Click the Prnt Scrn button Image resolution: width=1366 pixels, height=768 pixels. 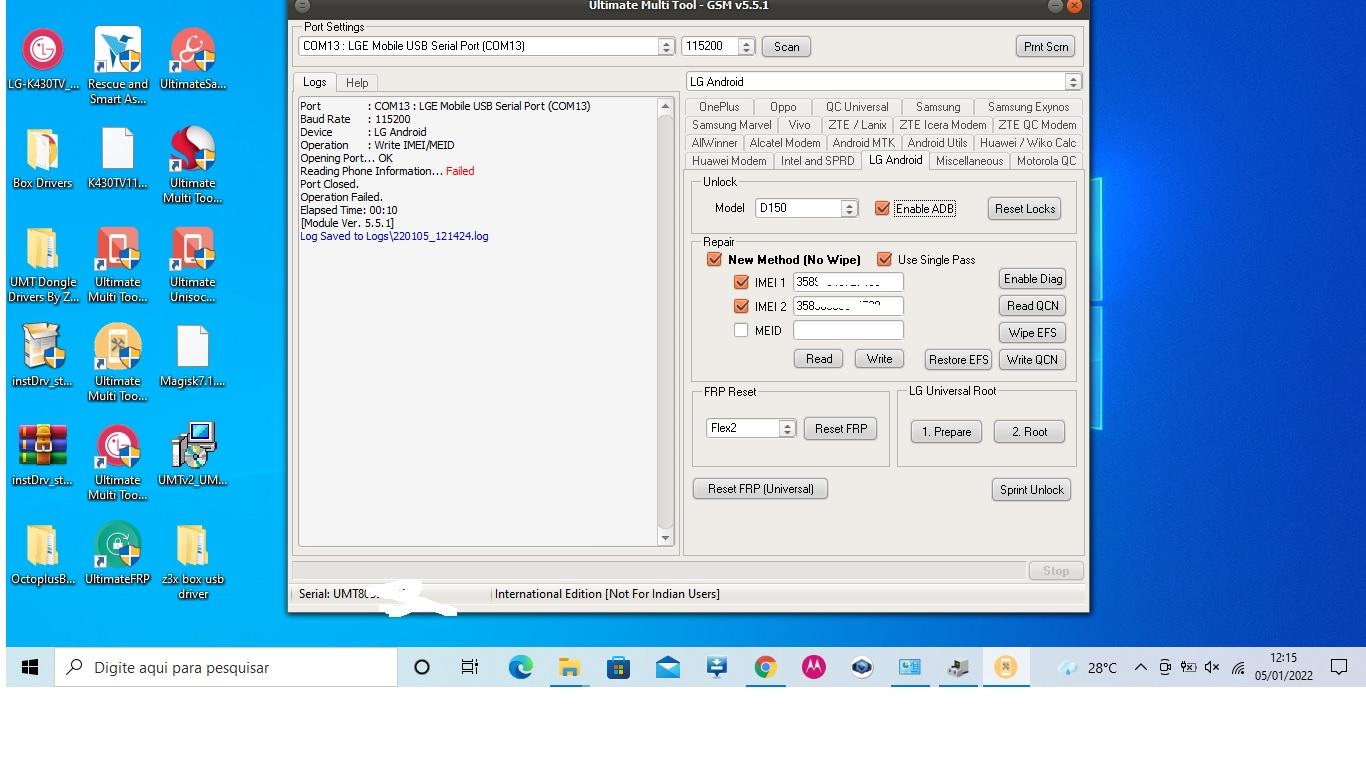[x=1046, y=46]
